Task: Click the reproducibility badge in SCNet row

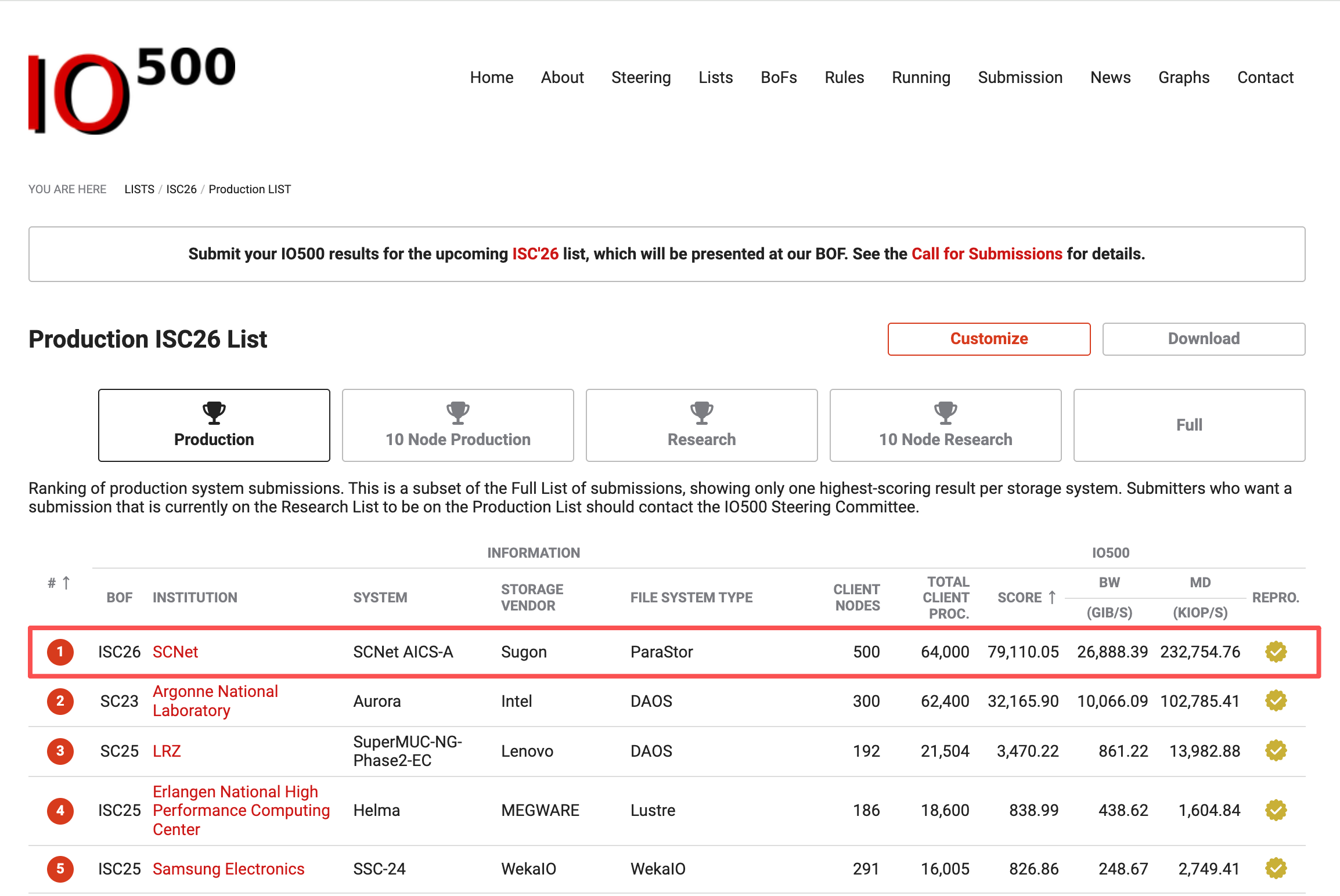Action: point(1276,652)
